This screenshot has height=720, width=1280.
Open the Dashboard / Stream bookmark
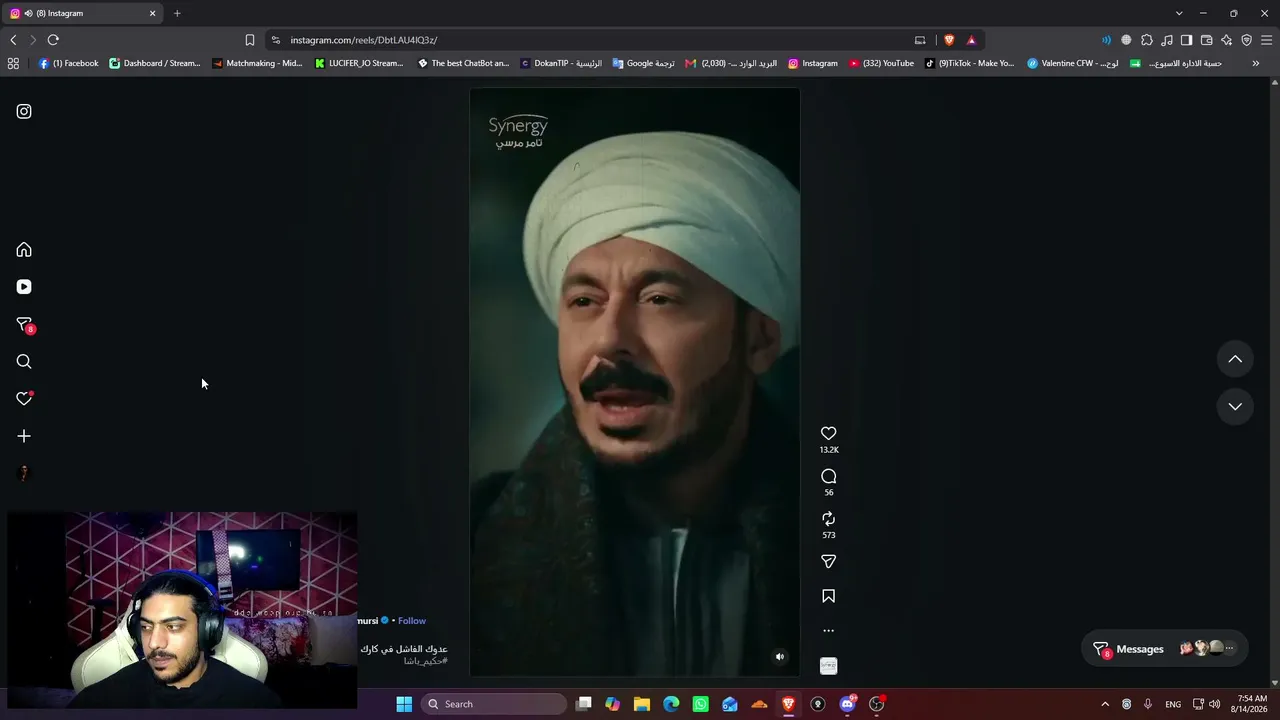155,63
